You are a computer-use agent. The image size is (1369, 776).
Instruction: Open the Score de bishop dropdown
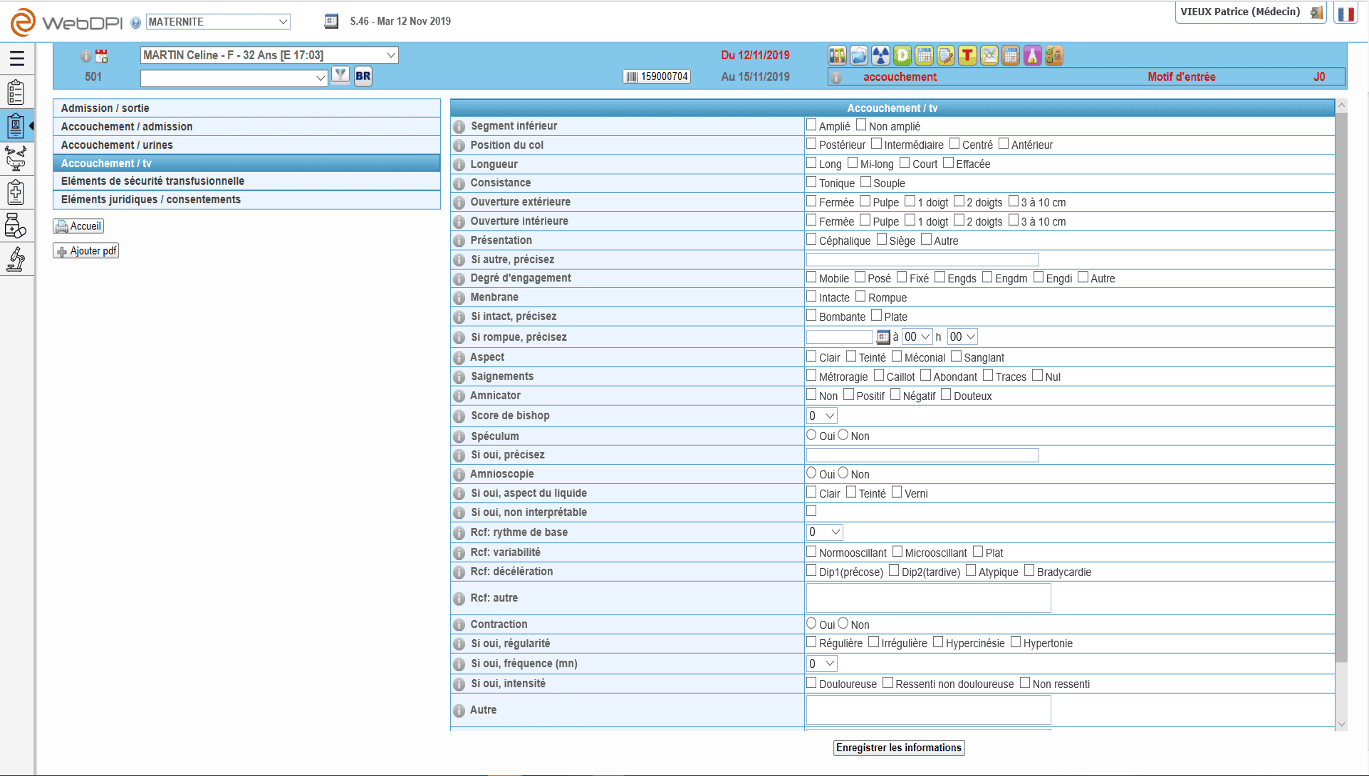click(822, 415)
